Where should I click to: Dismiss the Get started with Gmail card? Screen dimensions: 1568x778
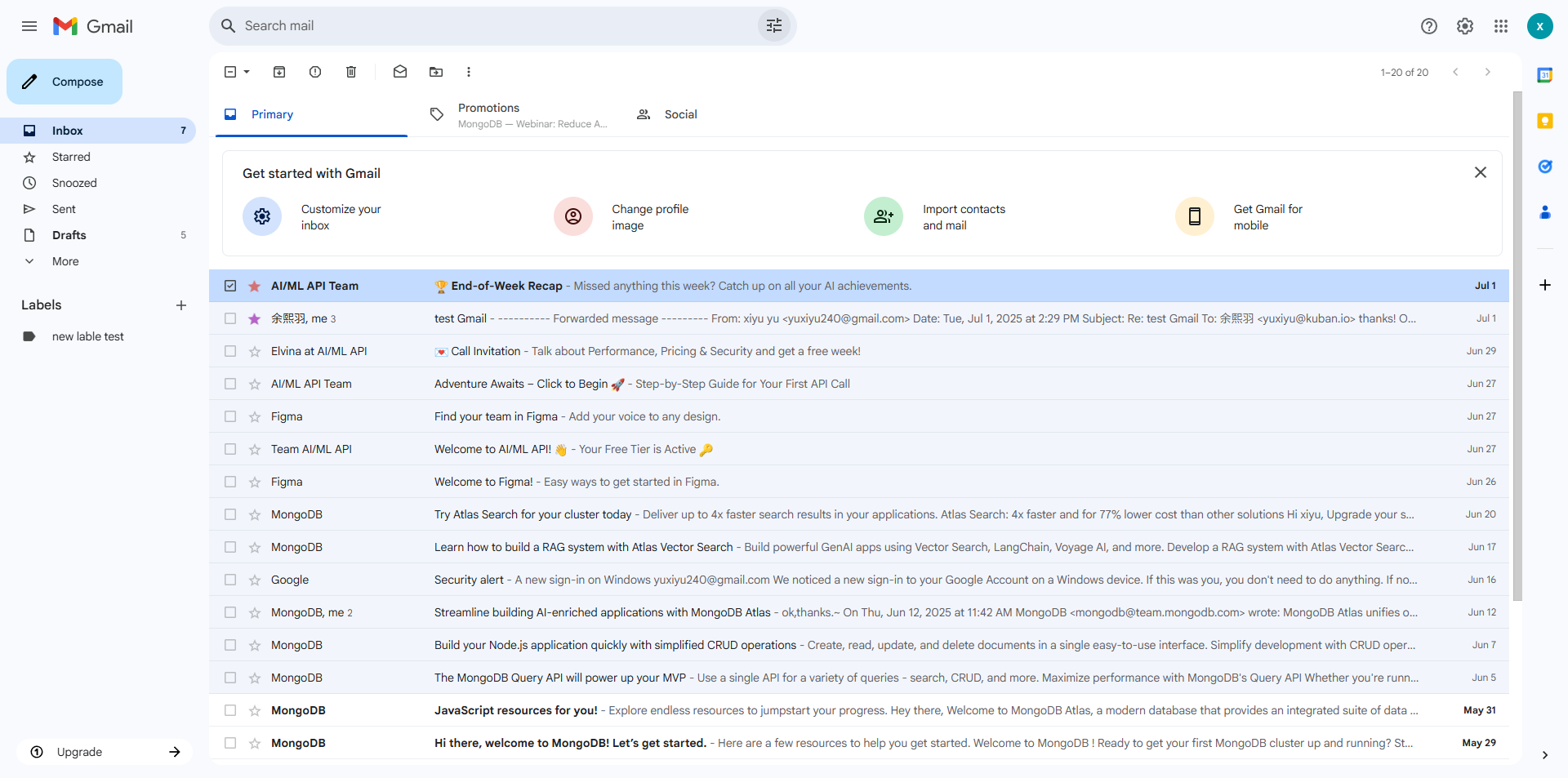[1481, 172]
